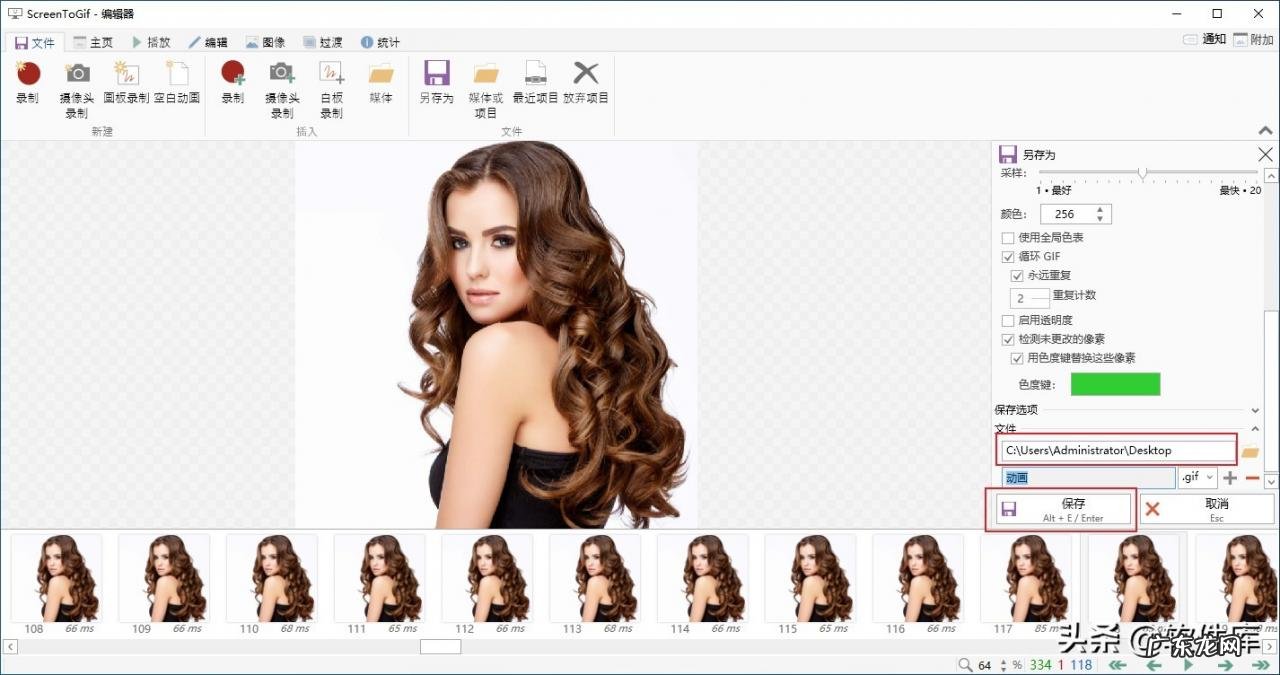Toggle the 循环 GIF checkbox
The width and height of the screenshot is (1280, 675).
[1008, 257]
